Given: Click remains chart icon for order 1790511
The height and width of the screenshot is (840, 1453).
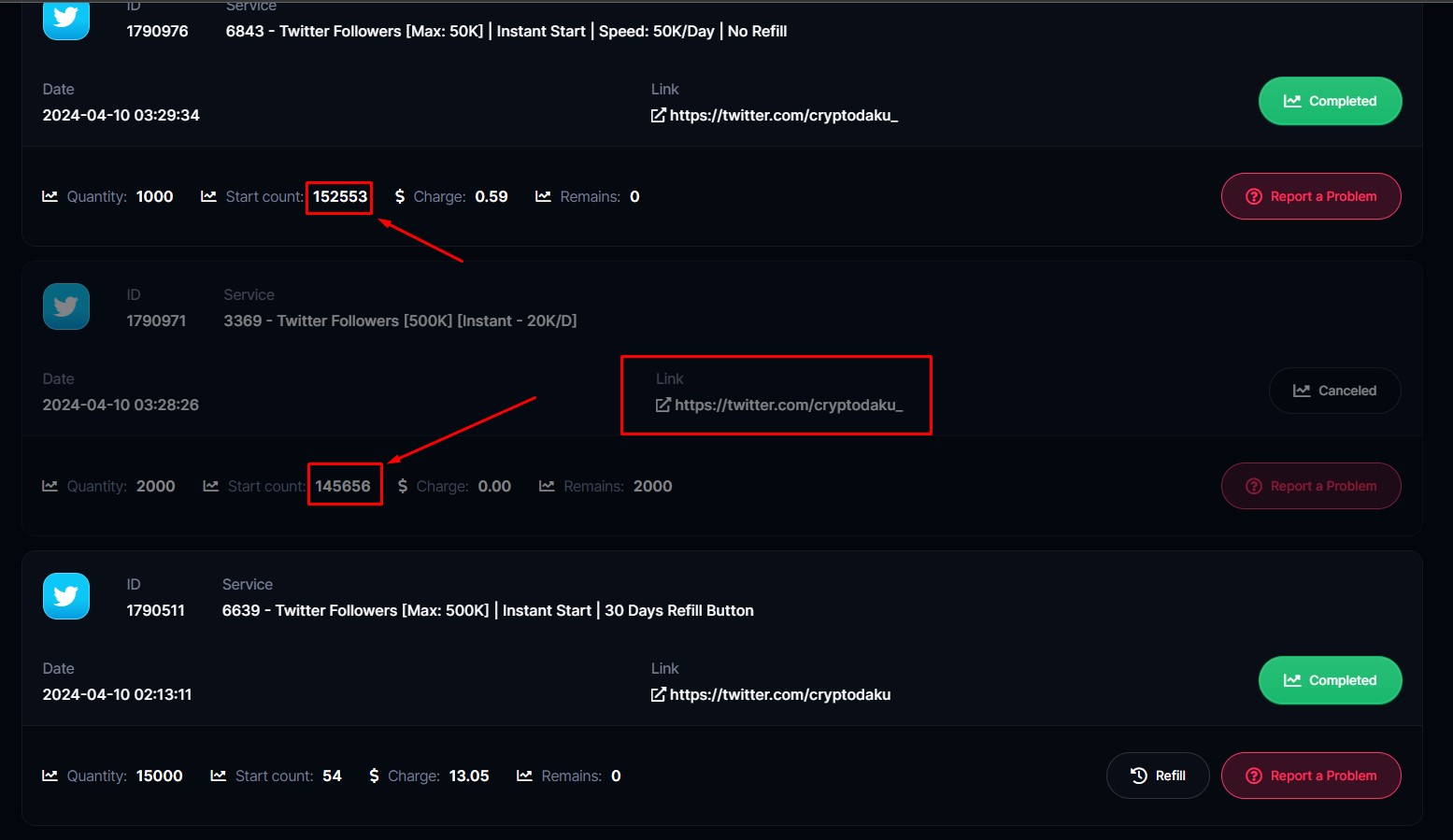Looking at the screenshot, I should 524,776.
